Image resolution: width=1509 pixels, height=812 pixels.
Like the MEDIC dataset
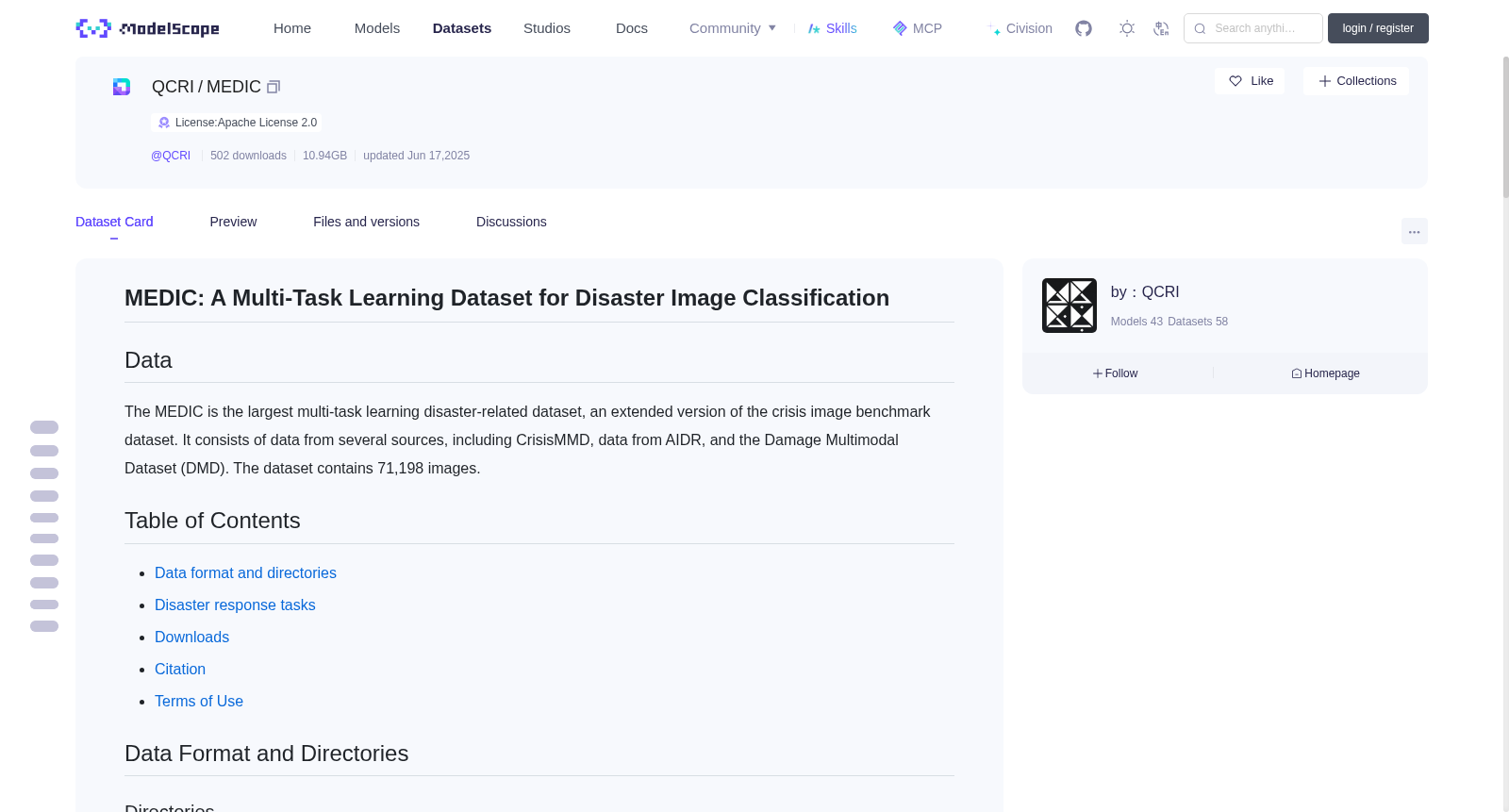tap(1250, 81)
